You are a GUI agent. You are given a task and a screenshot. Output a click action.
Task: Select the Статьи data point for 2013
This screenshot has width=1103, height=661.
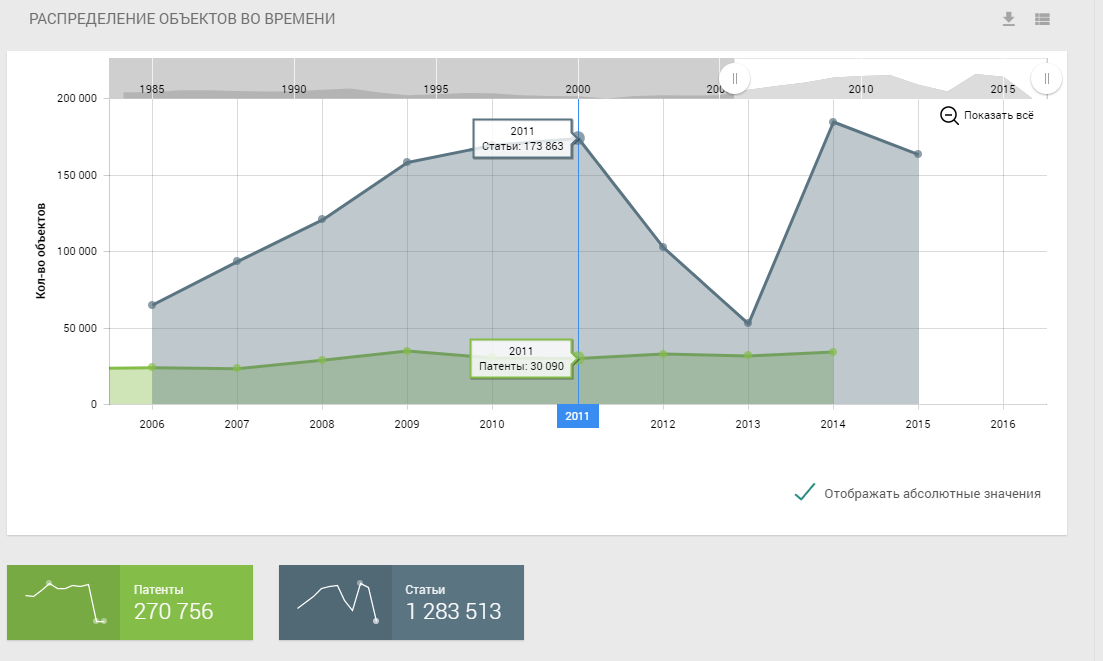[748, 323]
